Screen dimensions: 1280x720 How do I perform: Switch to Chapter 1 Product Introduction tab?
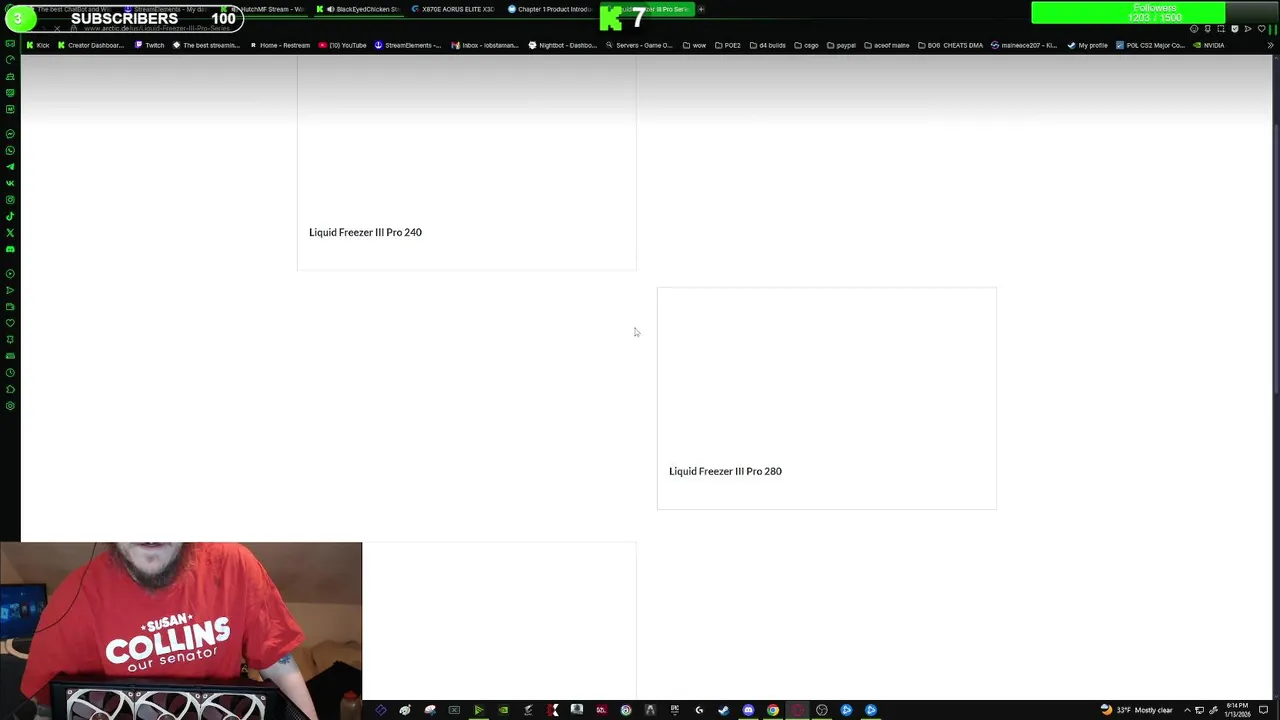549,9
